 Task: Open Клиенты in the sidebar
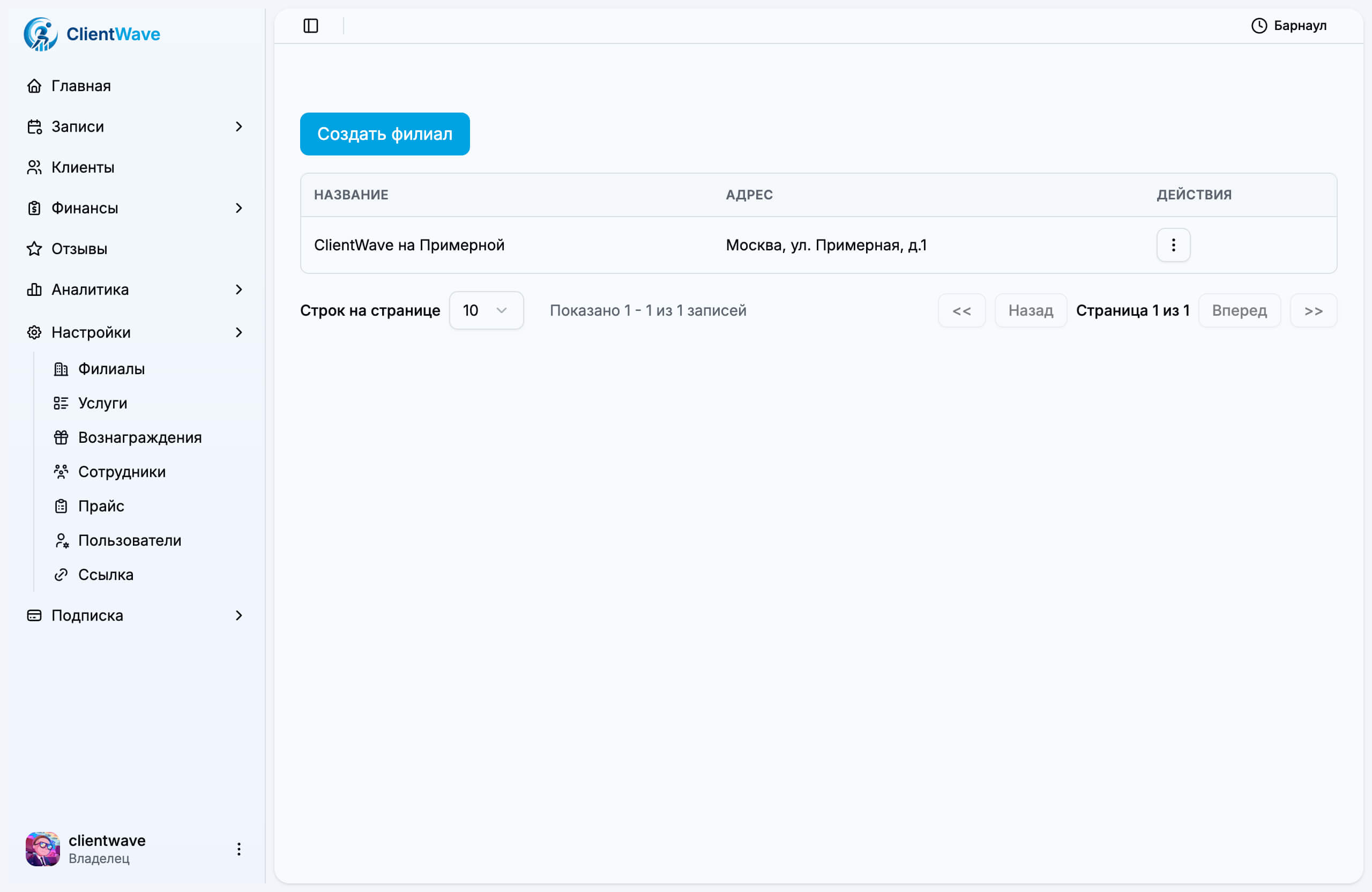tap(83, 168)
